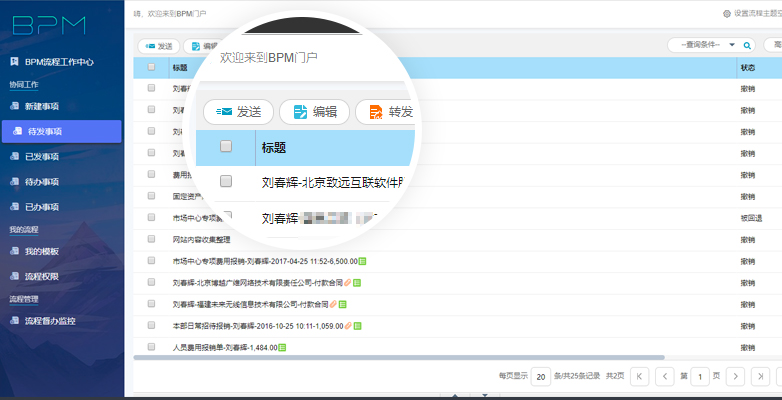Select 待发事项 menu item in the sidebar

61,131
